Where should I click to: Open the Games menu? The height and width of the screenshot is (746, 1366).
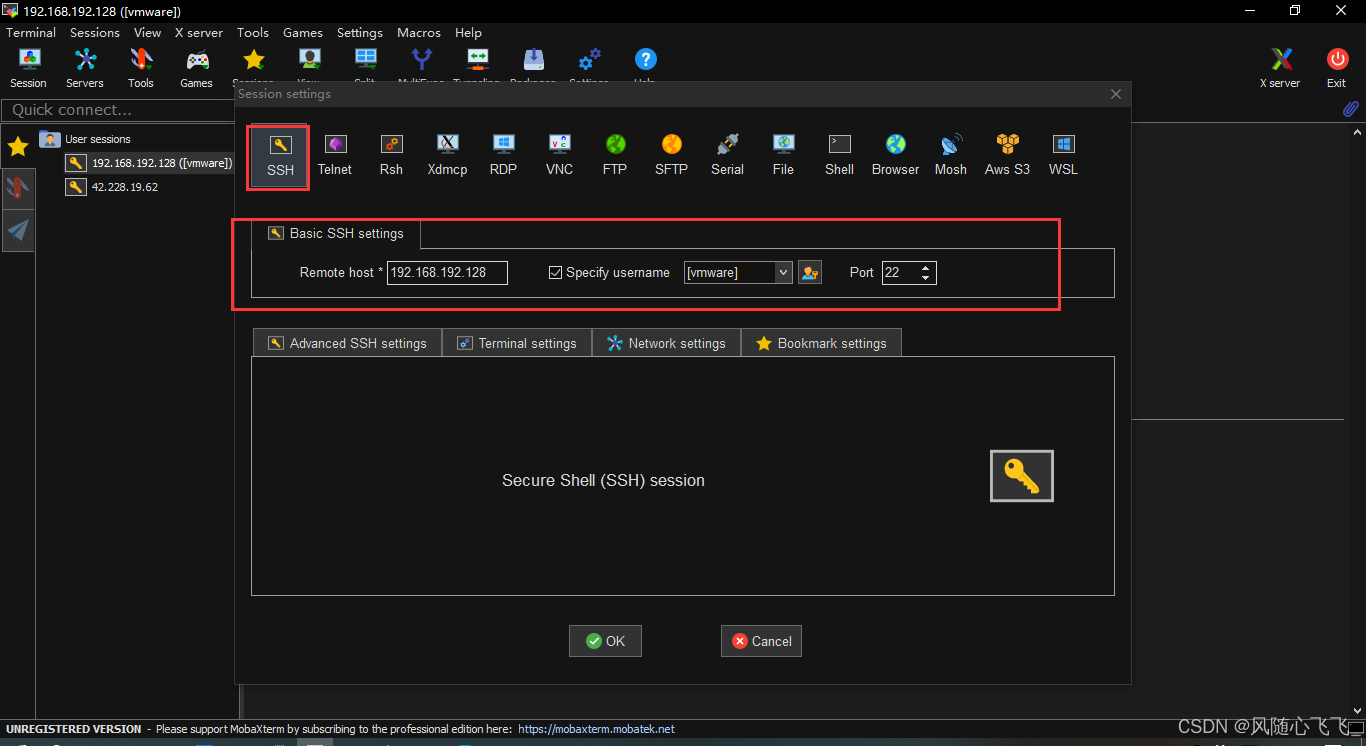click(x=303, y=32)
